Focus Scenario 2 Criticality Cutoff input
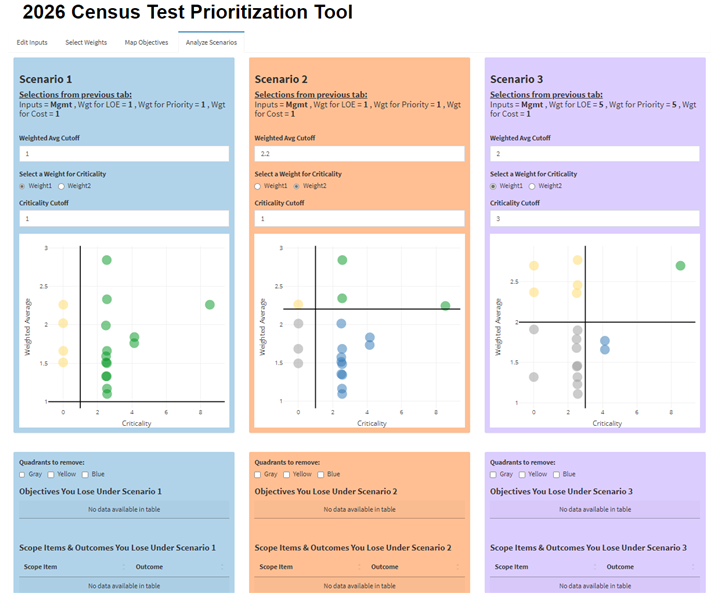720x593 pixels. coord(359,218)
